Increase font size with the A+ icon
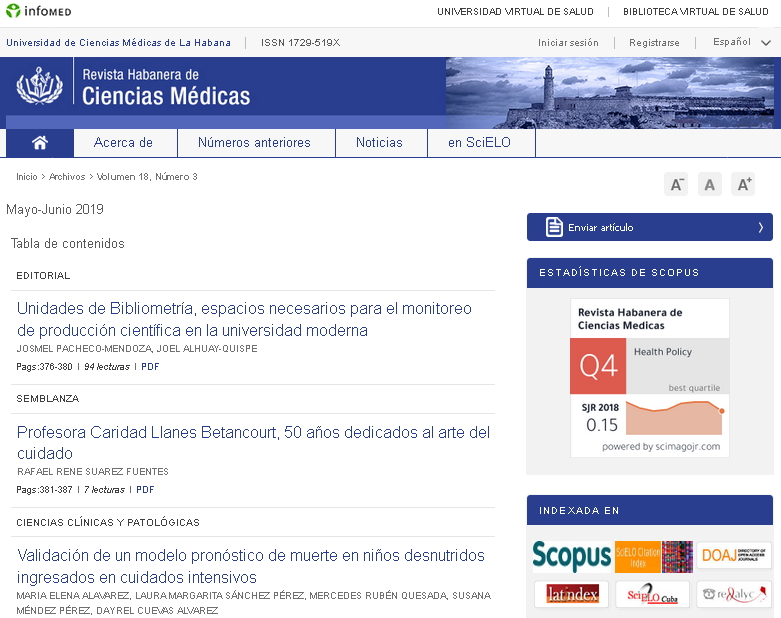This screenshot has height=618, width=781. point(744,185)
